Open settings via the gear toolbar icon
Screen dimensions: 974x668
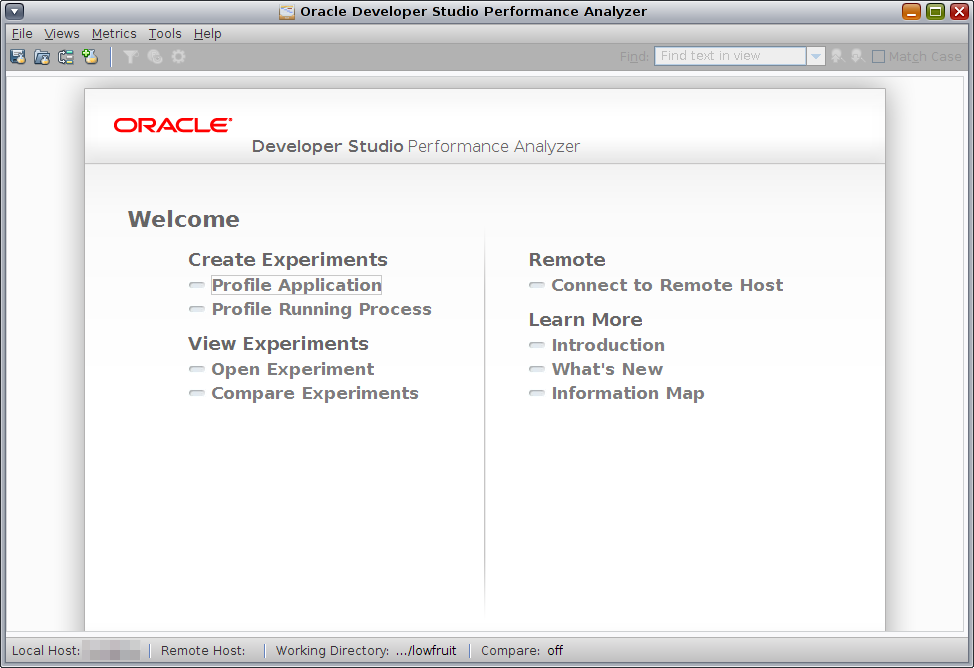(x=178, y=57)
